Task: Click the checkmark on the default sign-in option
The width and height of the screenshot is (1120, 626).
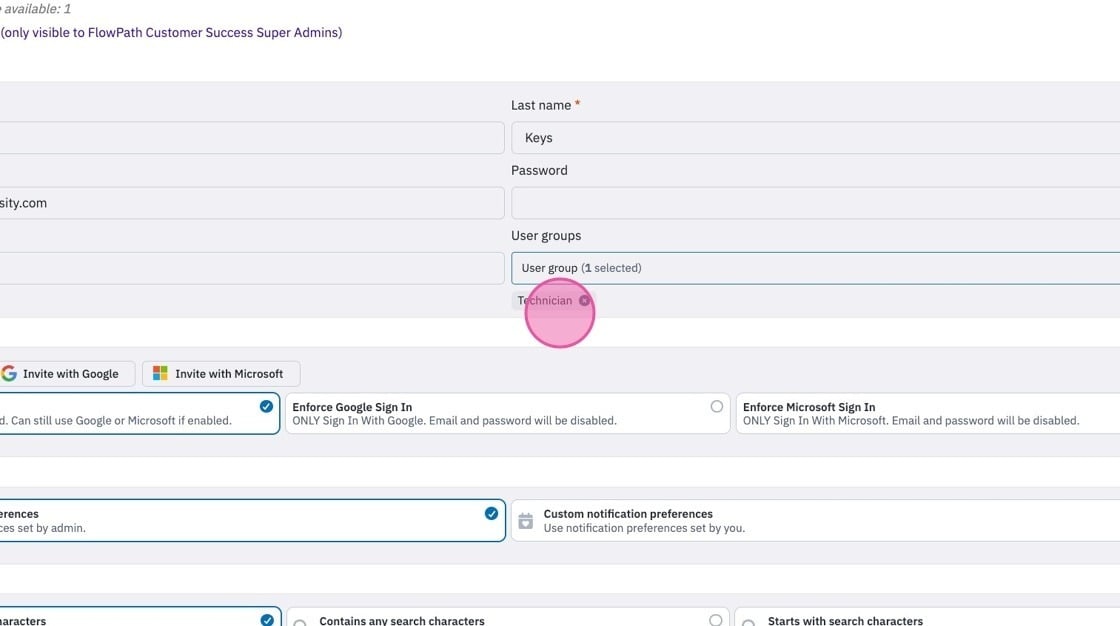Action: pos(266,407)
